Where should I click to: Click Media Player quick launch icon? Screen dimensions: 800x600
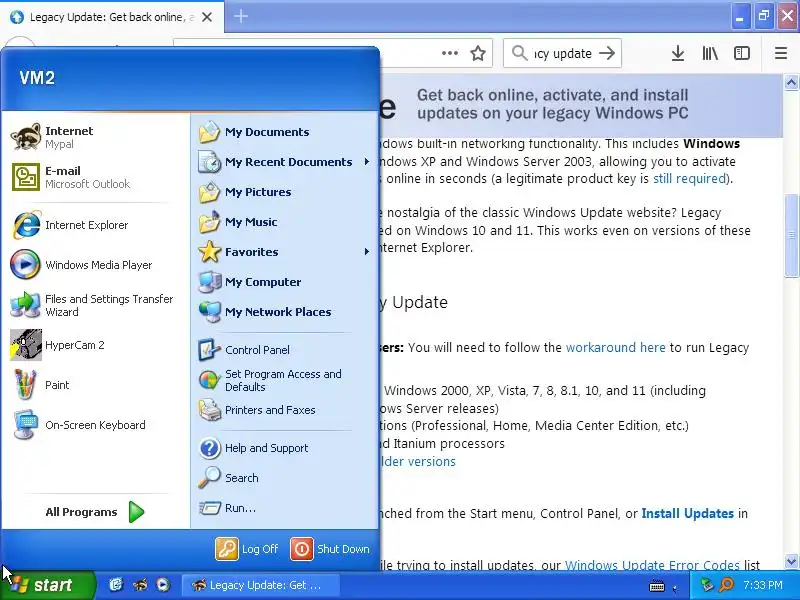coord(163,585)
